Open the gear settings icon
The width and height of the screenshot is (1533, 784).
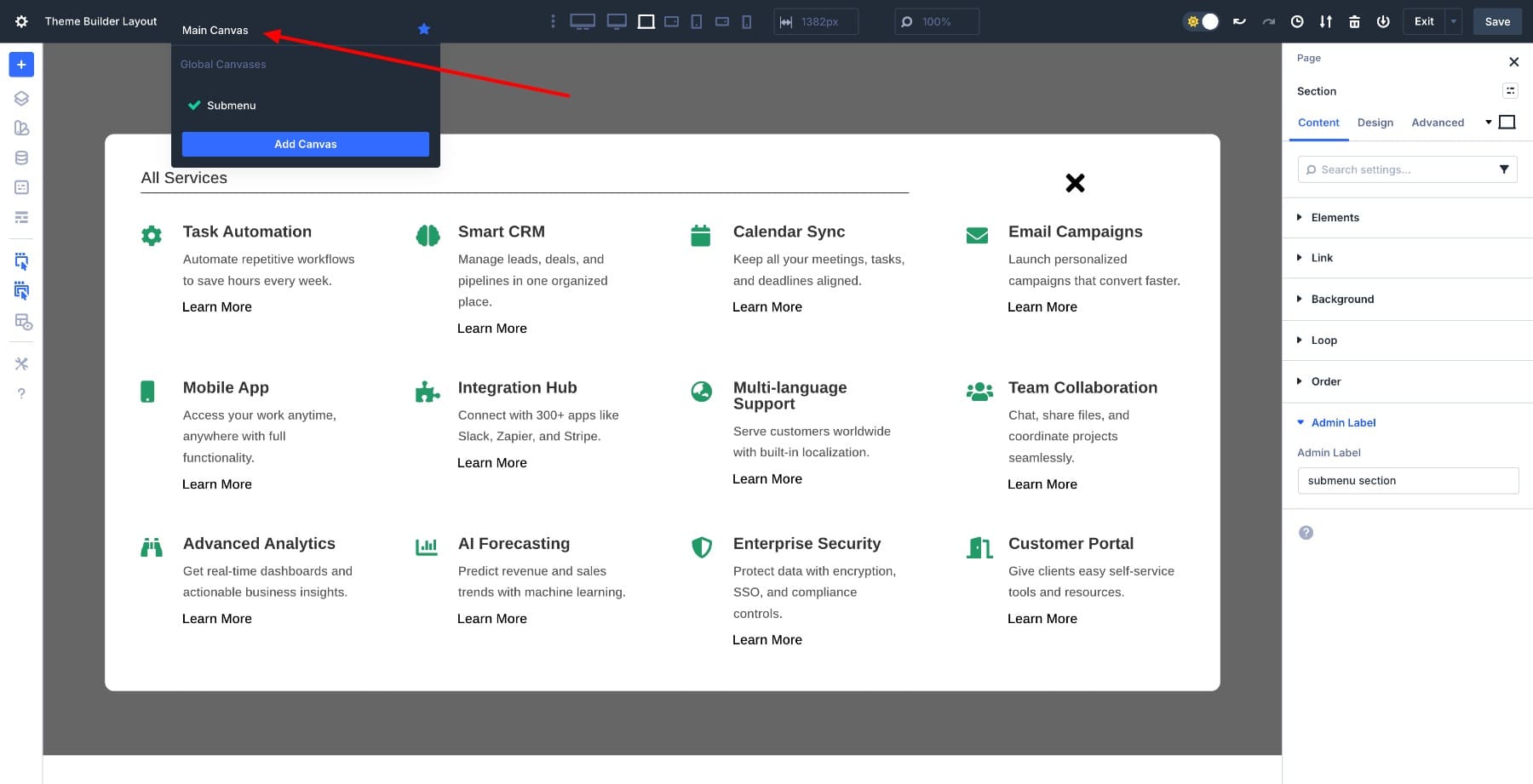[x=21, y=21]
